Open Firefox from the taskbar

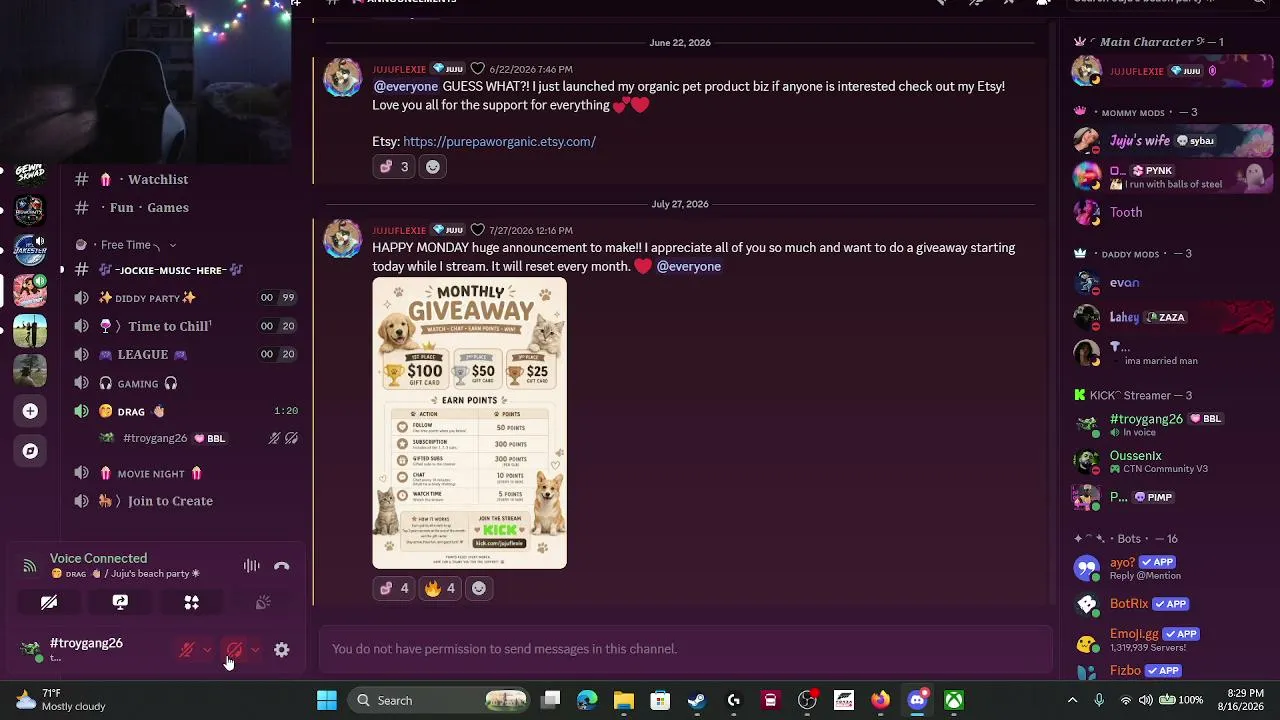(x=880, y=701)
